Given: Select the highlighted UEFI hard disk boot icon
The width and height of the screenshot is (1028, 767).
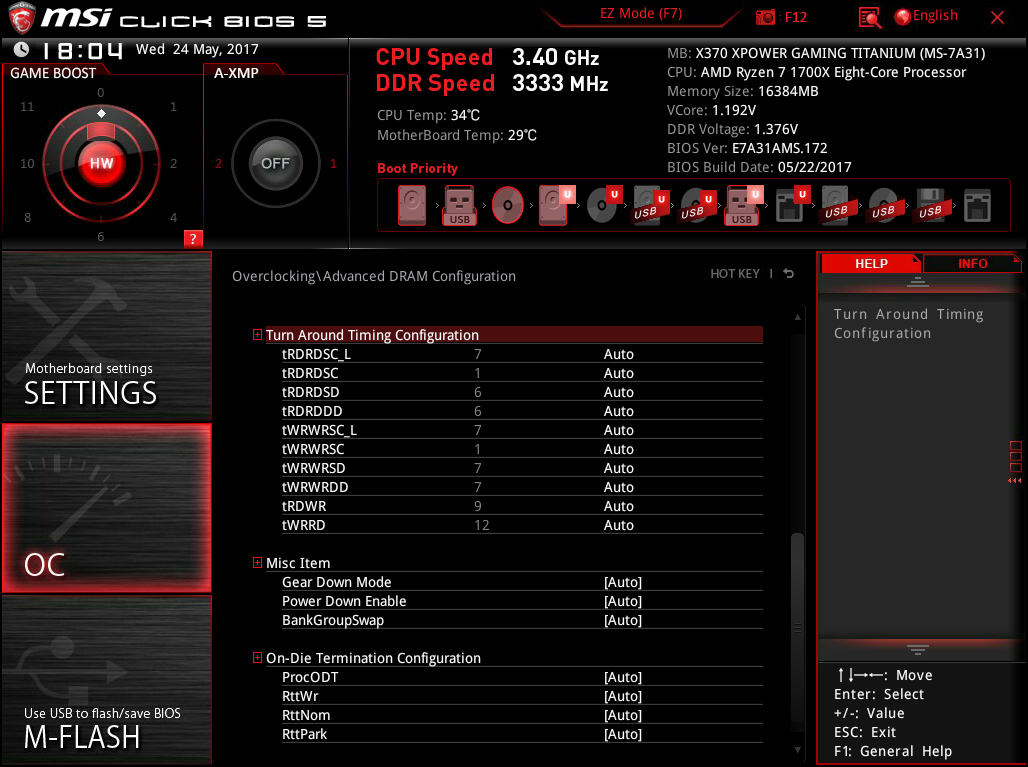Looking at the screenshot, I should point(556,205).
